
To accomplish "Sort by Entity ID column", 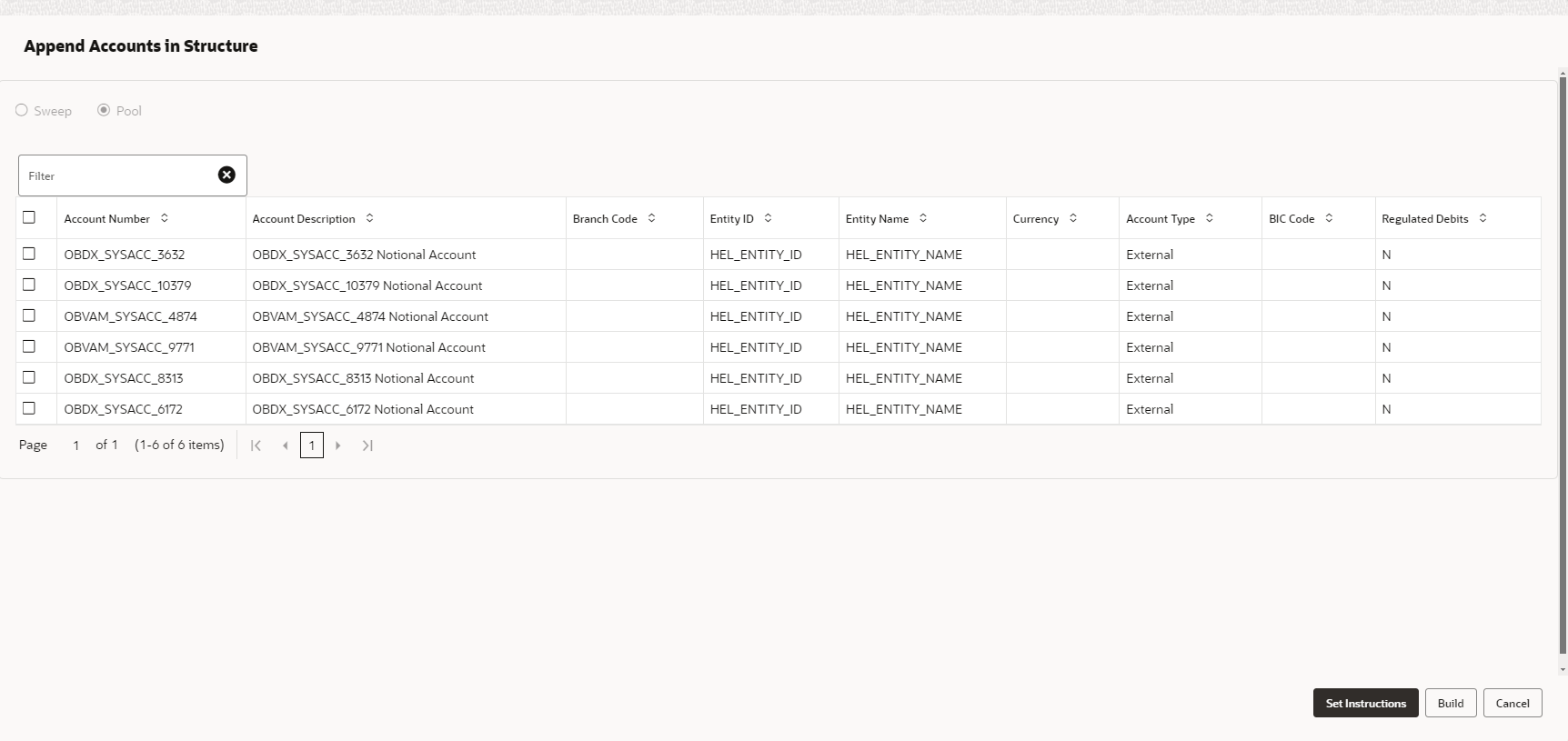I will coord(768,218).
